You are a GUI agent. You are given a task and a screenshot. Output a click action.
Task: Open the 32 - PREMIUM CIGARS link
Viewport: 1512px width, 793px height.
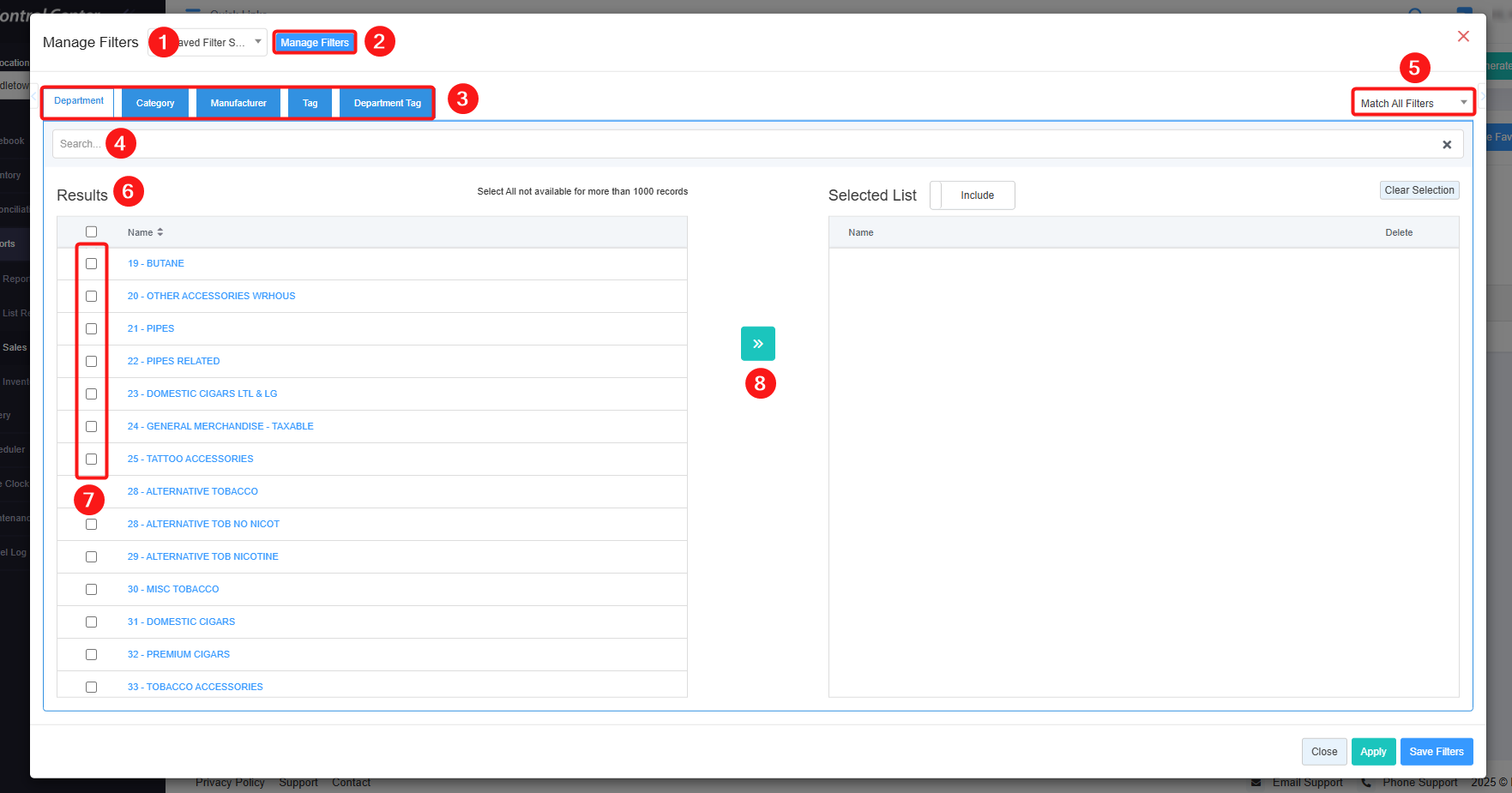178,654
